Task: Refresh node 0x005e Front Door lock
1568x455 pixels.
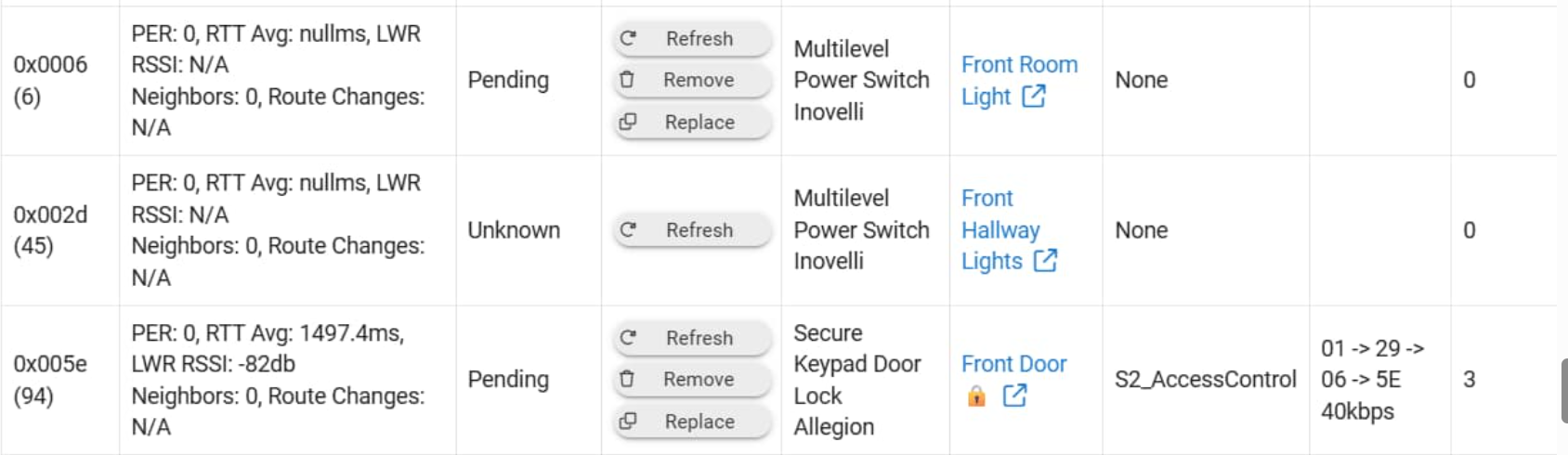Action: point(692,338)
